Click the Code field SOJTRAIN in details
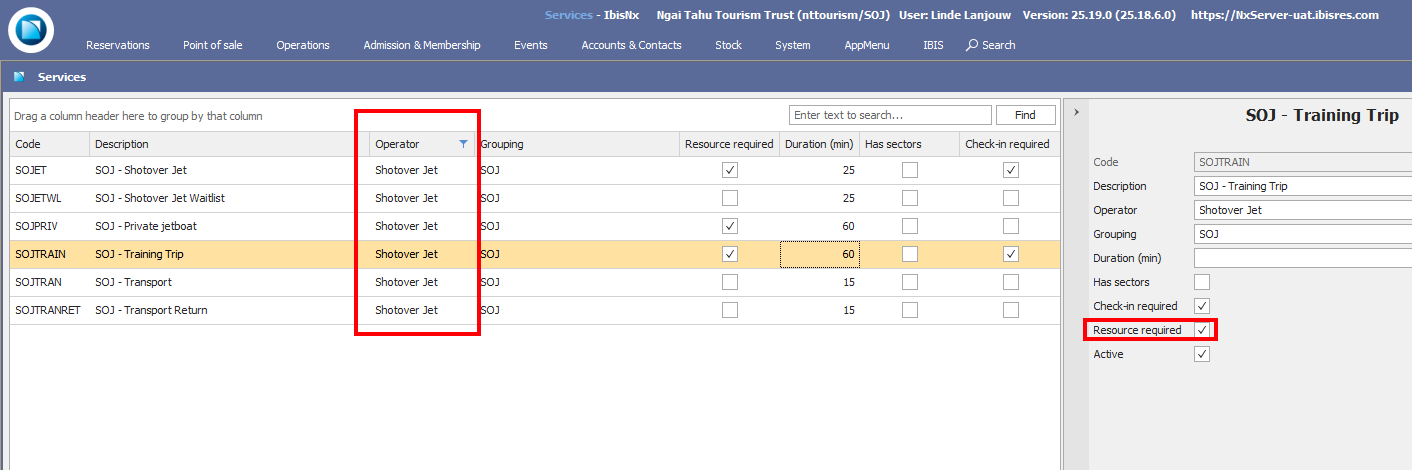Viewport: 1412px width, 470px height. pyautogui.click(x=1303, y=162)
